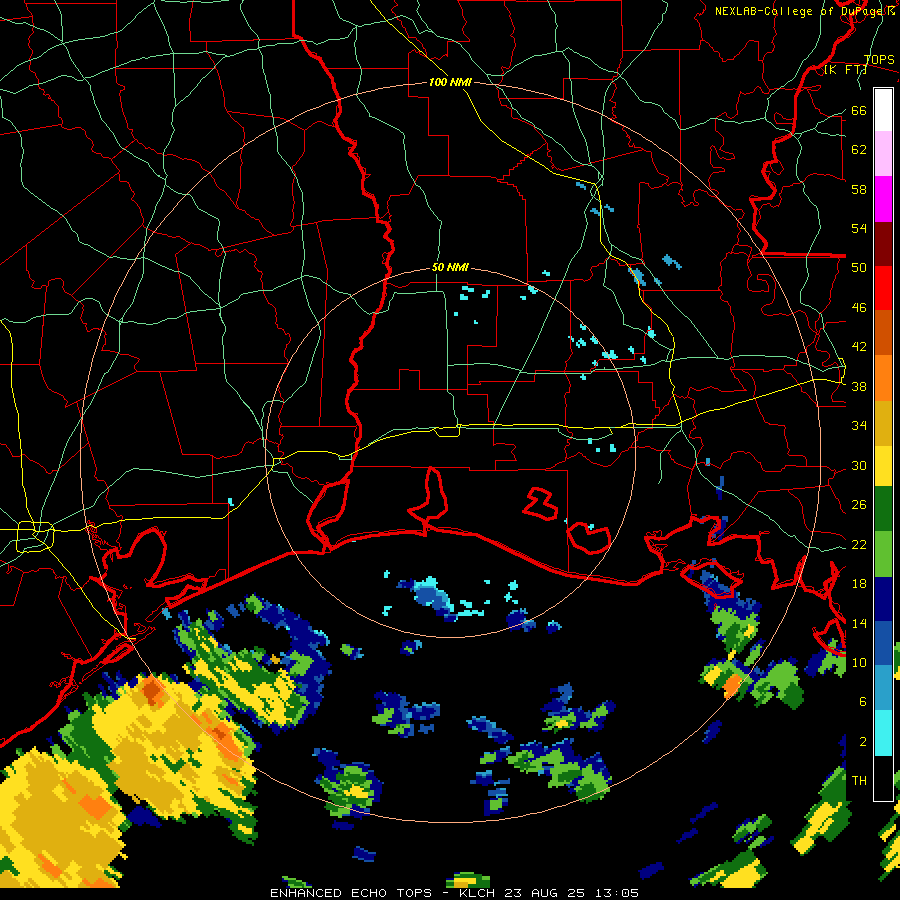Click the 10 label on the legend

point(859,663)
